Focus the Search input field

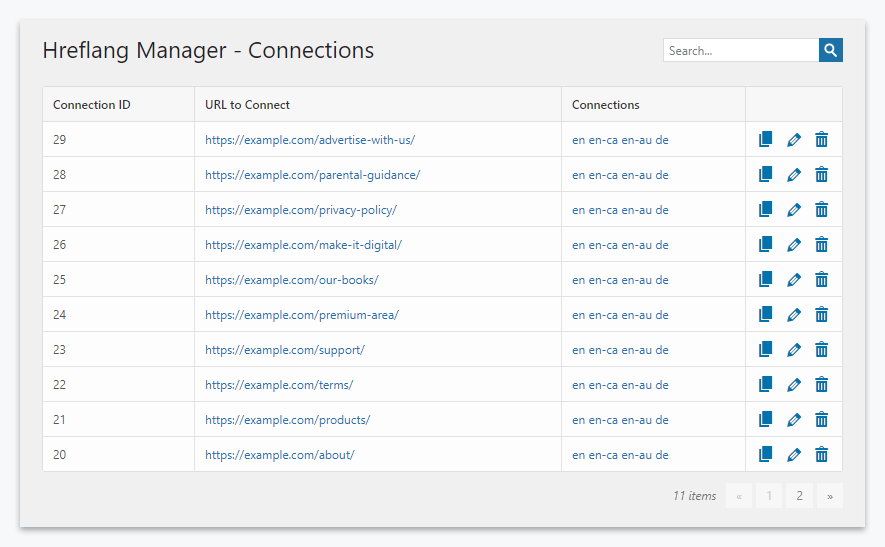740,50
